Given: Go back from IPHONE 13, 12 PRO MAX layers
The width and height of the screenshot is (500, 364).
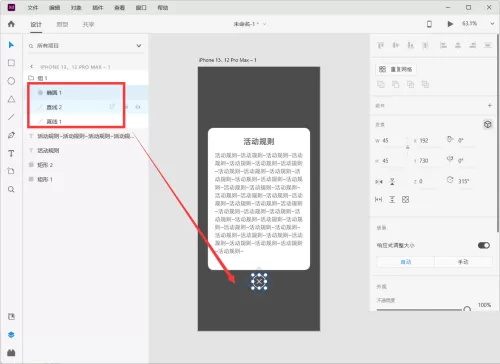Looking at the screenshot, I should pos(32,67).
